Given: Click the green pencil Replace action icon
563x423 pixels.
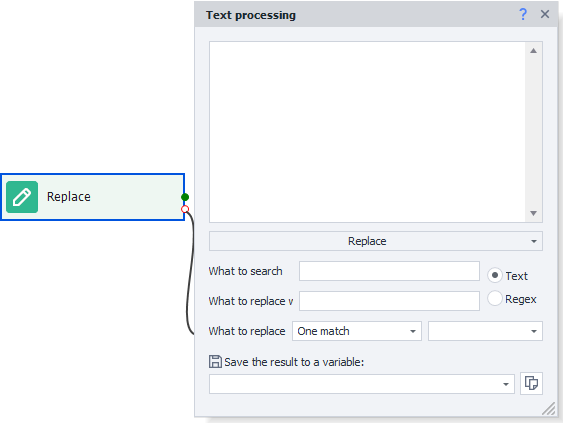Looking at the screenshot, I should [22, 197].
